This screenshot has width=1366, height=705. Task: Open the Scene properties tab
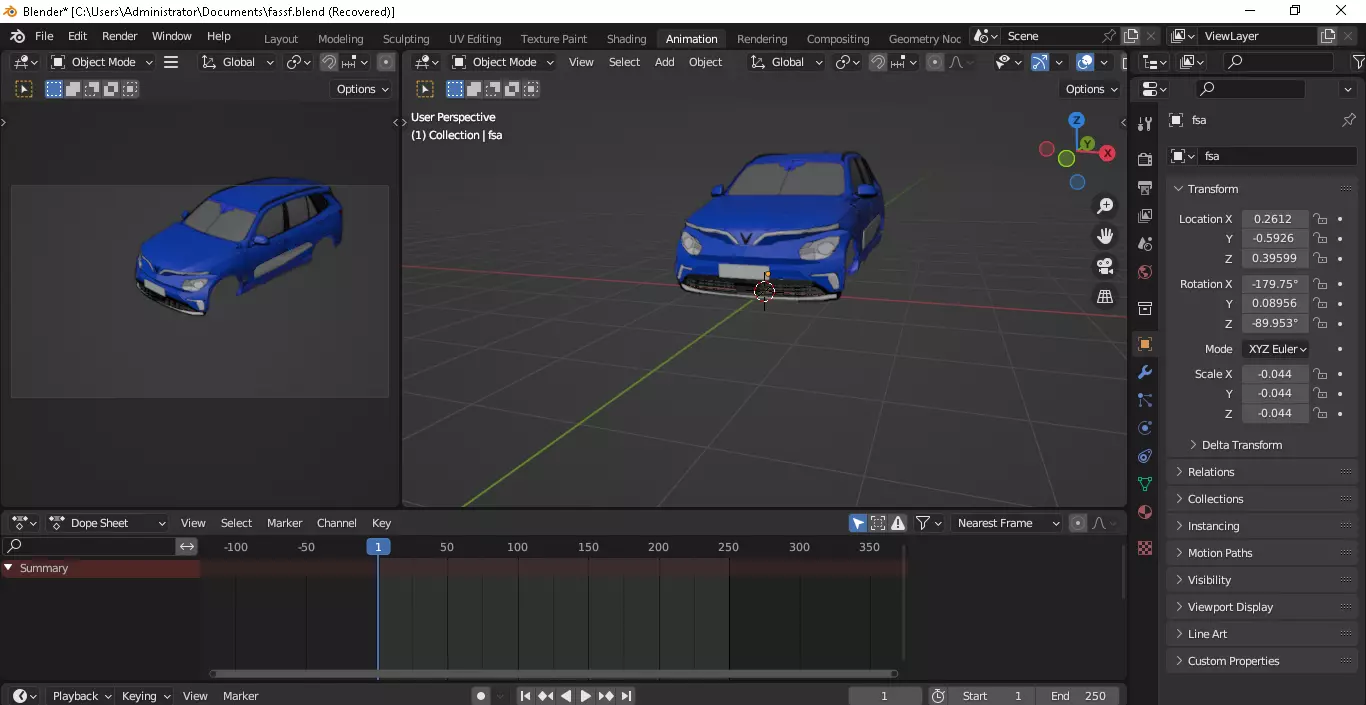[x=1145, y=243]
